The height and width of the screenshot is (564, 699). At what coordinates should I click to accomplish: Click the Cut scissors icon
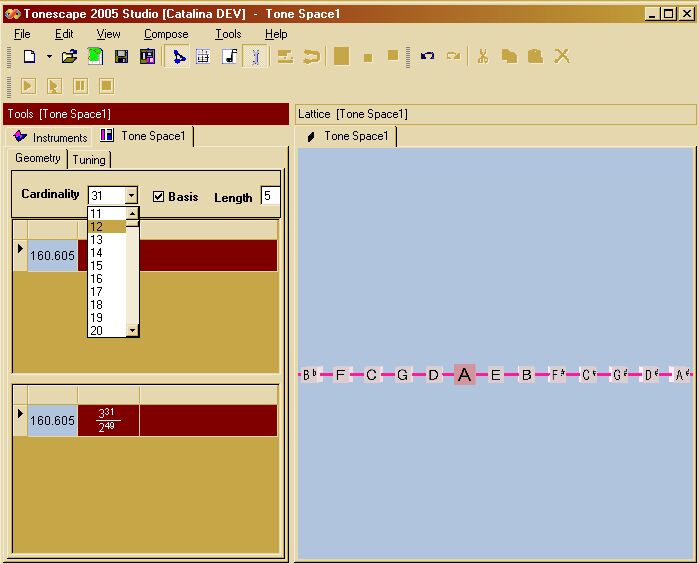483,56
